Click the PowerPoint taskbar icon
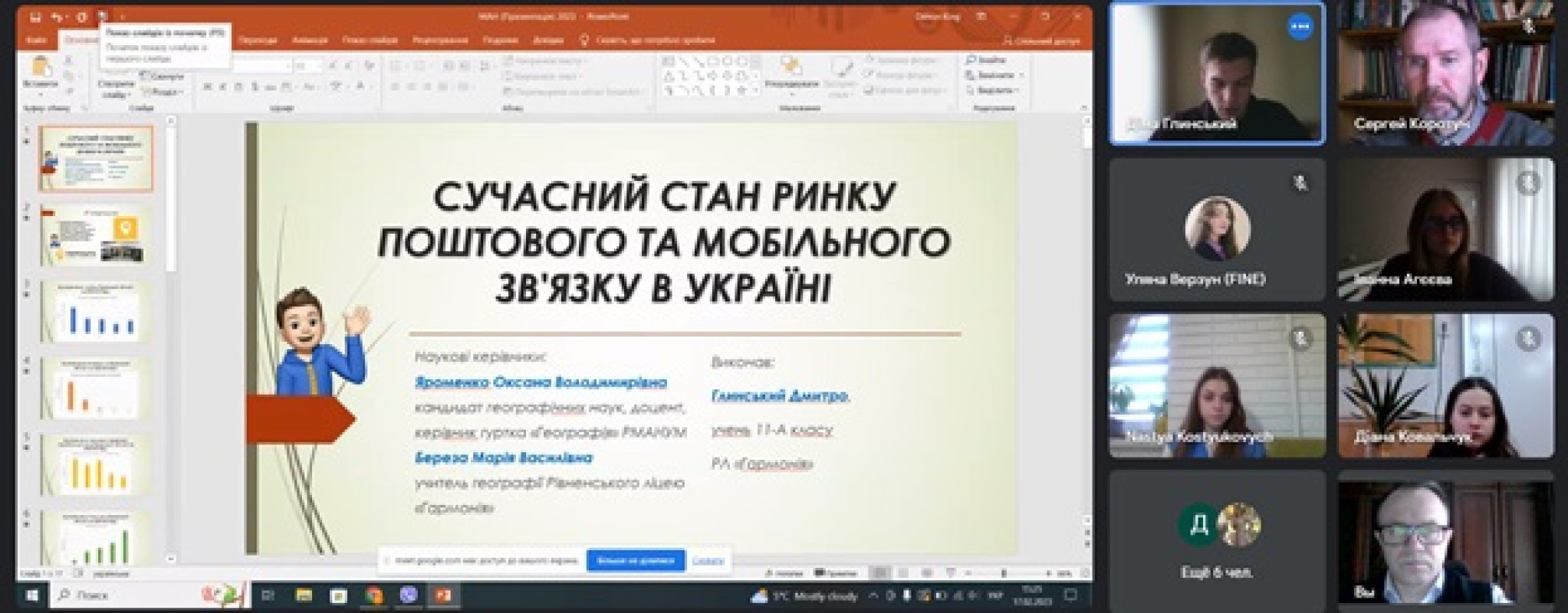 (x=443, y=595)
